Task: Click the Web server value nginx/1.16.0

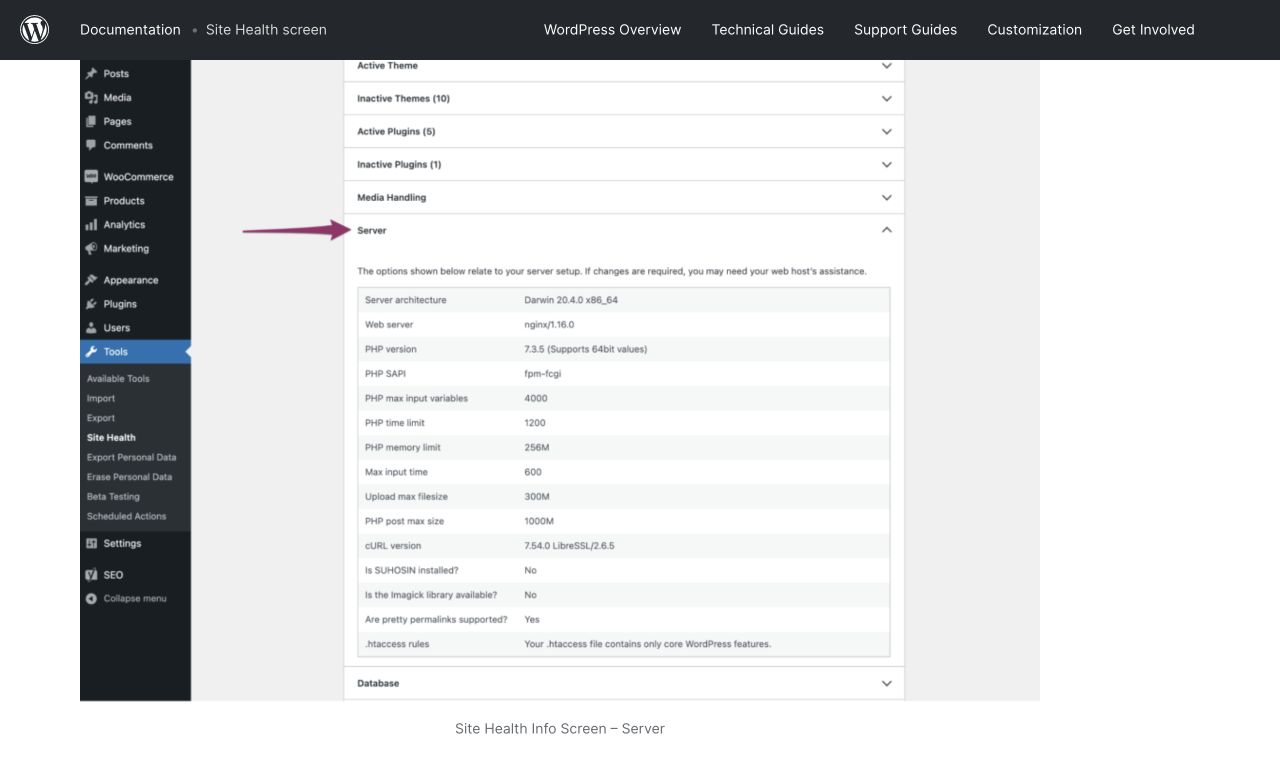Action: coord(549,325)
